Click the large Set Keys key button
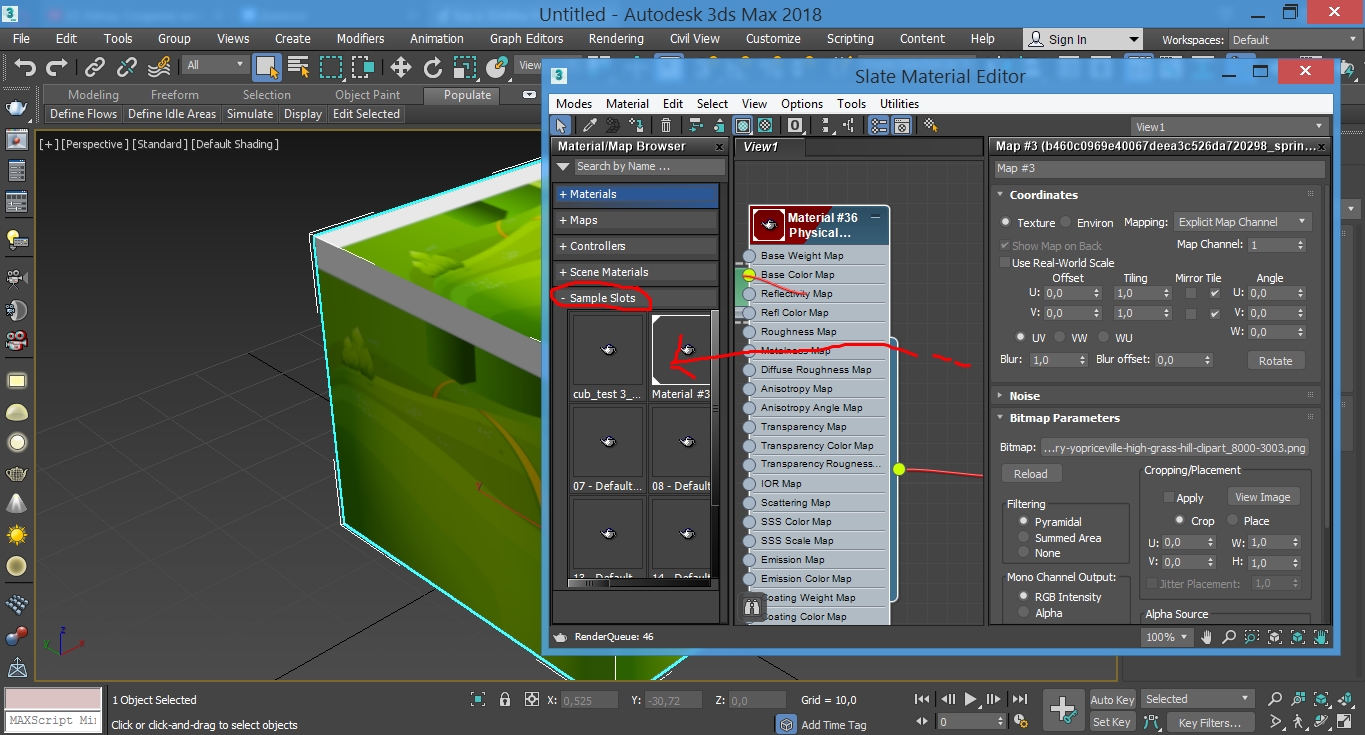This screenshot has height=735, width=1365. (x=1063, y=710)
